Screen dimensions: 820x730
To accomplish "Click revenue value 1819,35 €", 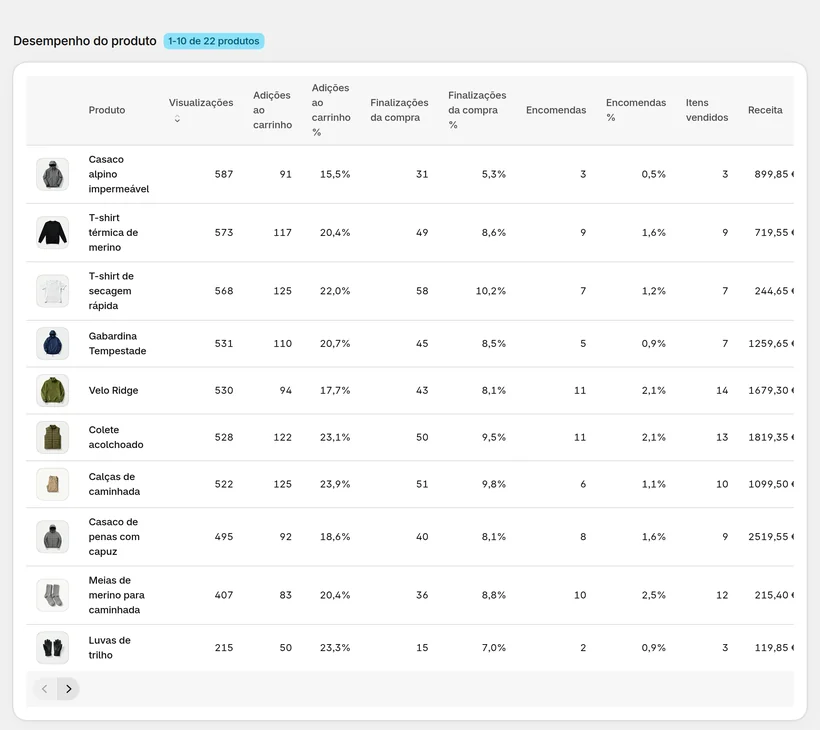I will (771, 437).
